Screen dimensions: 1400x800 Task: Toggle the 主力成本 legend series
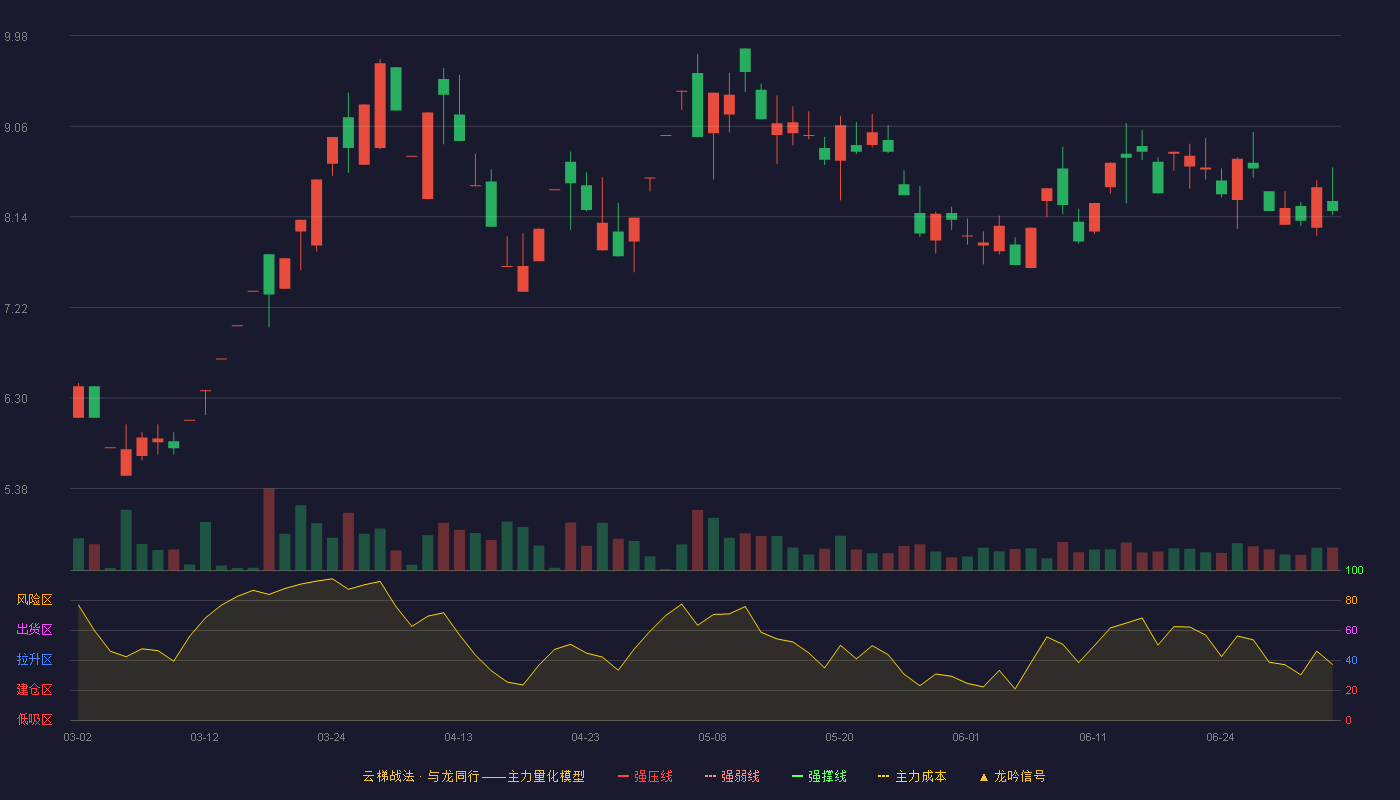(x=912, y=776)
